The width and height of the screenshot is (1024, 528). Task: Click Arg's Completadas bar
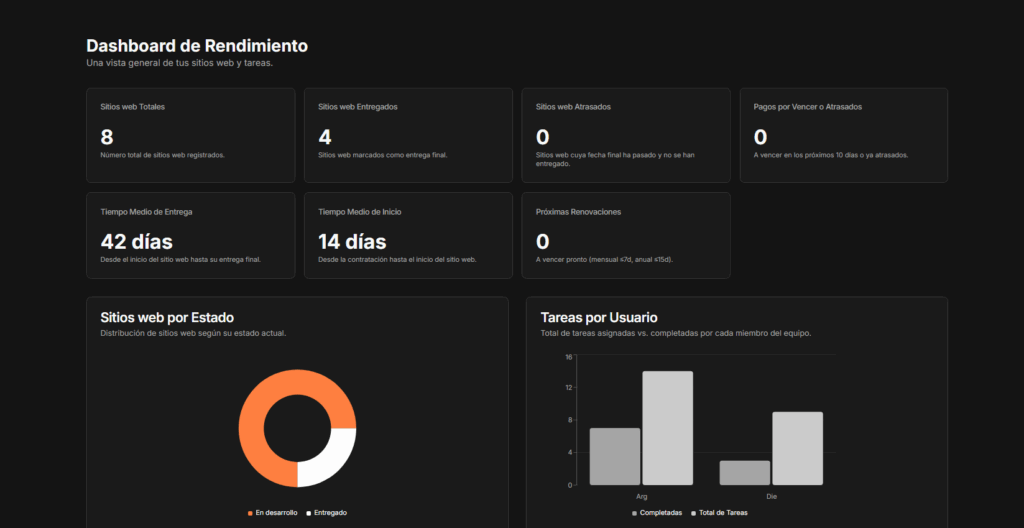coord(615,456)
